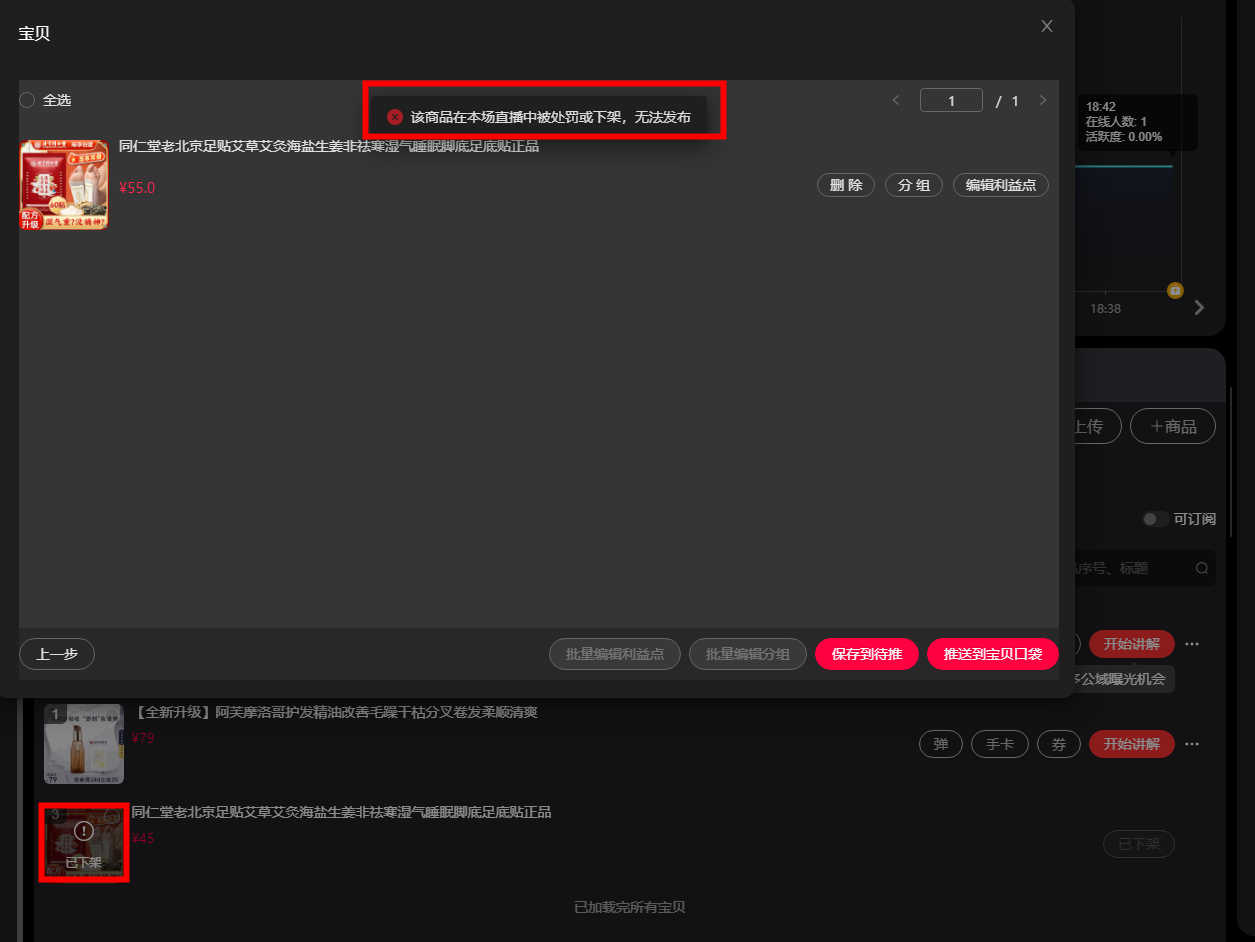Select the 全选 radio option

27,100
